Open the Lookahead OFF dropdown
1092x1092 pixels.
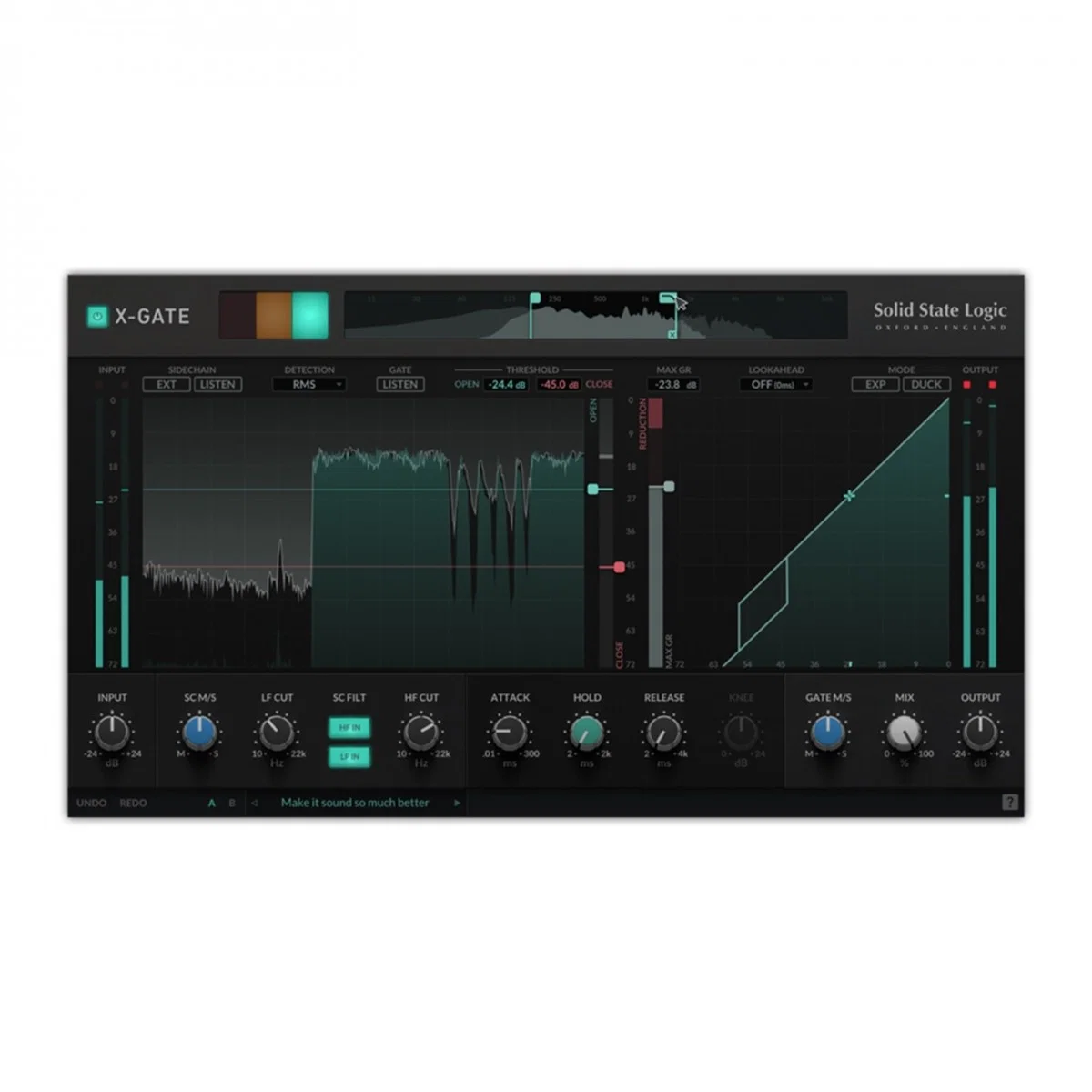click(776, 384)
